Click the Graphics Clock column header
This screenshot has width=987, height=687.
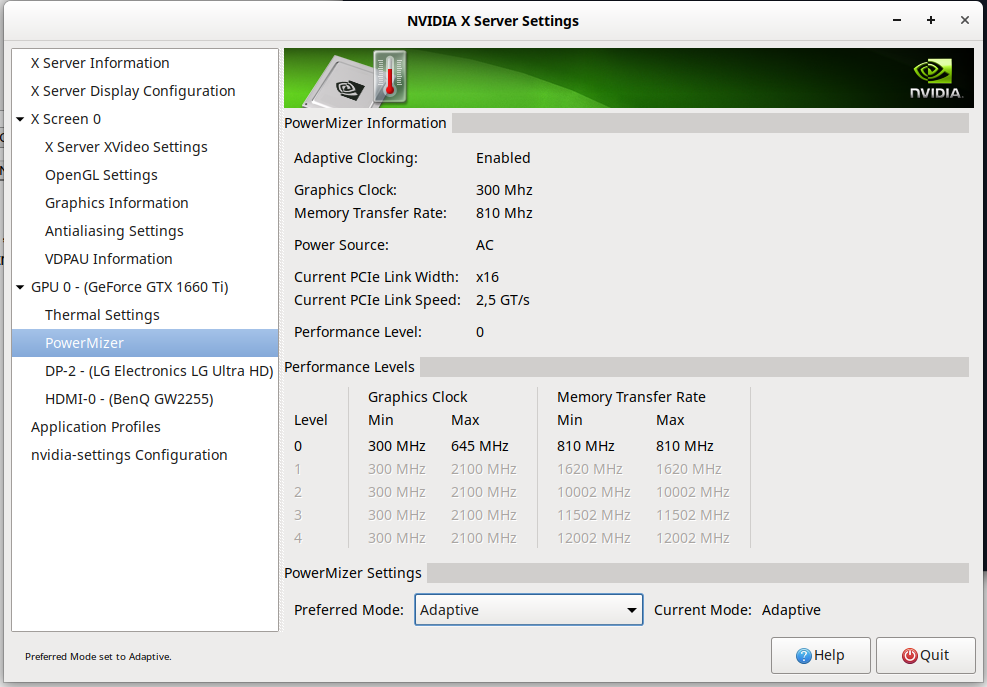[x=417, y=397]
